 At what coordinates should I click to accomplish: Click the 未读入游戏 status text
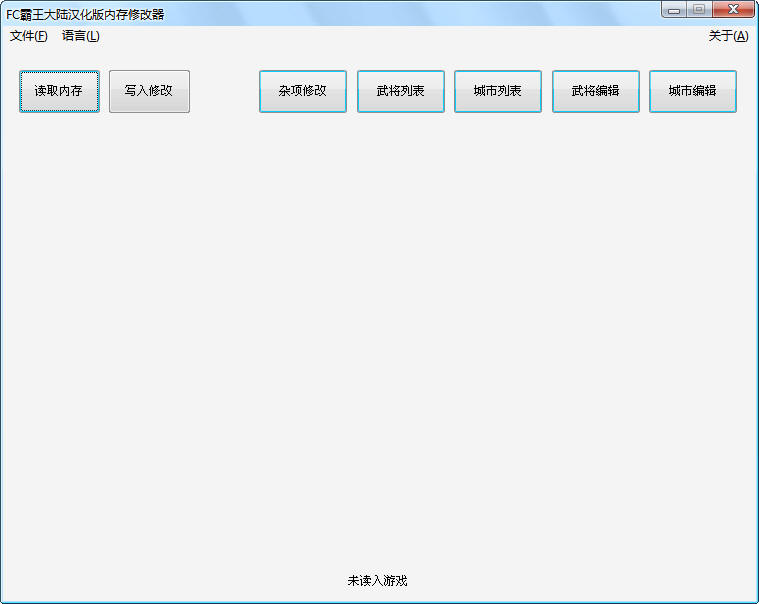click(377, 581)
